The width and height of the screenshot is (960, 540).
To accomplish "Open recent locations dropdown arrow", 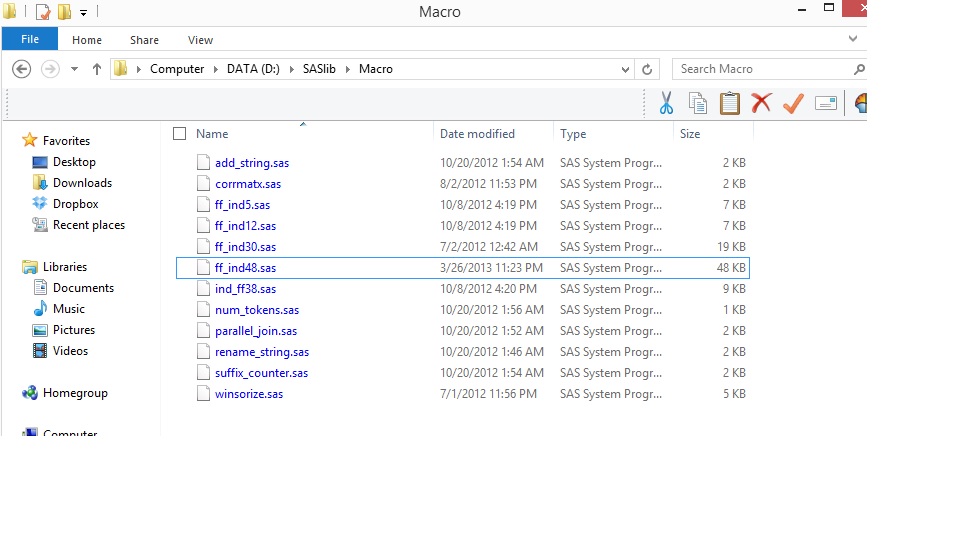I will [74, 69].
